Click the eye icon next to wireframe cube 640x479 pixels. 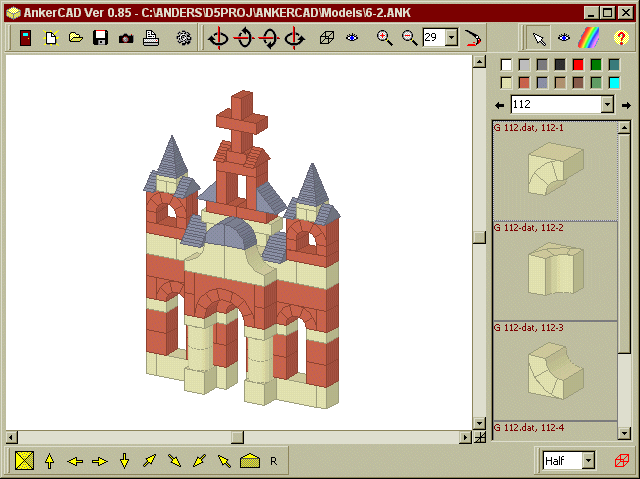(x=352, y=38)
